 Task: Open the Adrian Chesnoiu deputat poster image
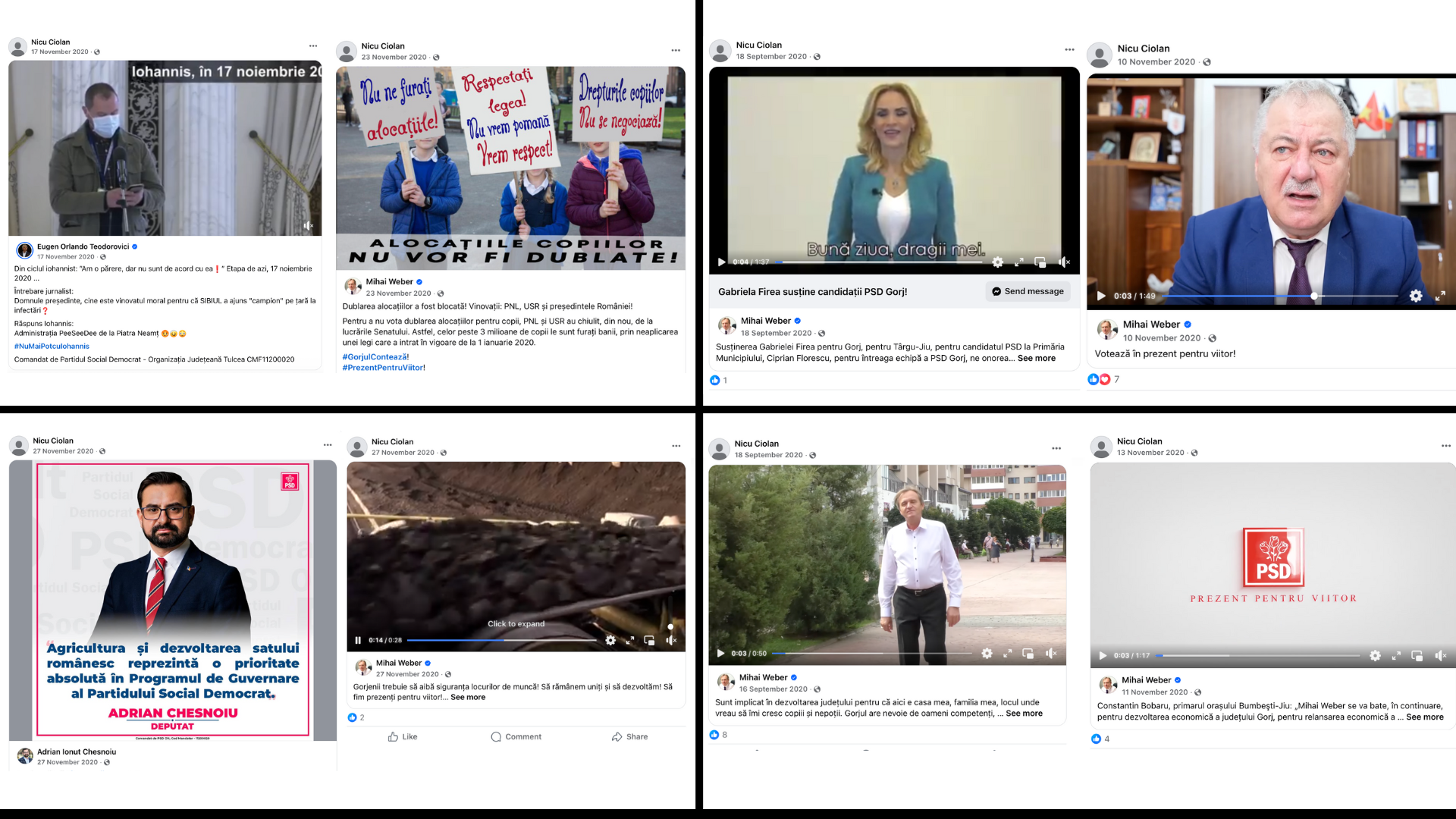173,601
